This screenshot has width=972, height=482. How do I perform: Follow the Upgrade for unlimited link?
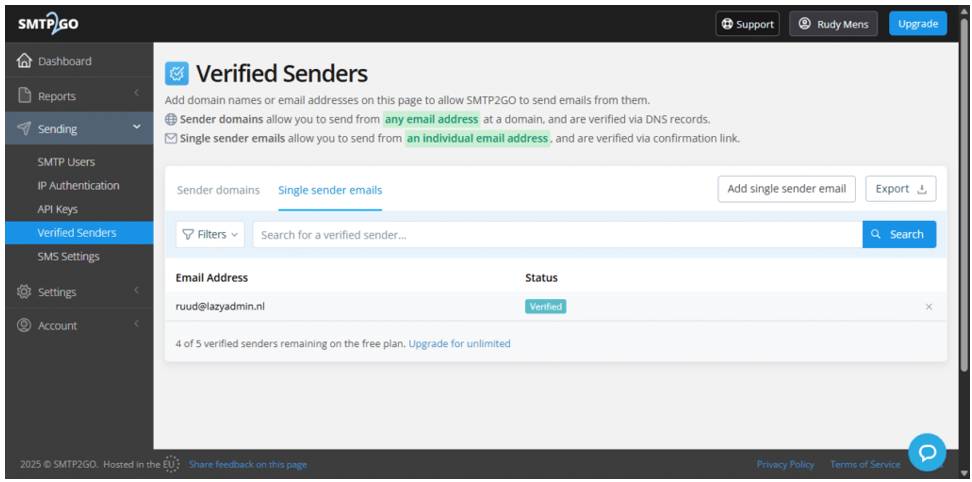(459, 343)
